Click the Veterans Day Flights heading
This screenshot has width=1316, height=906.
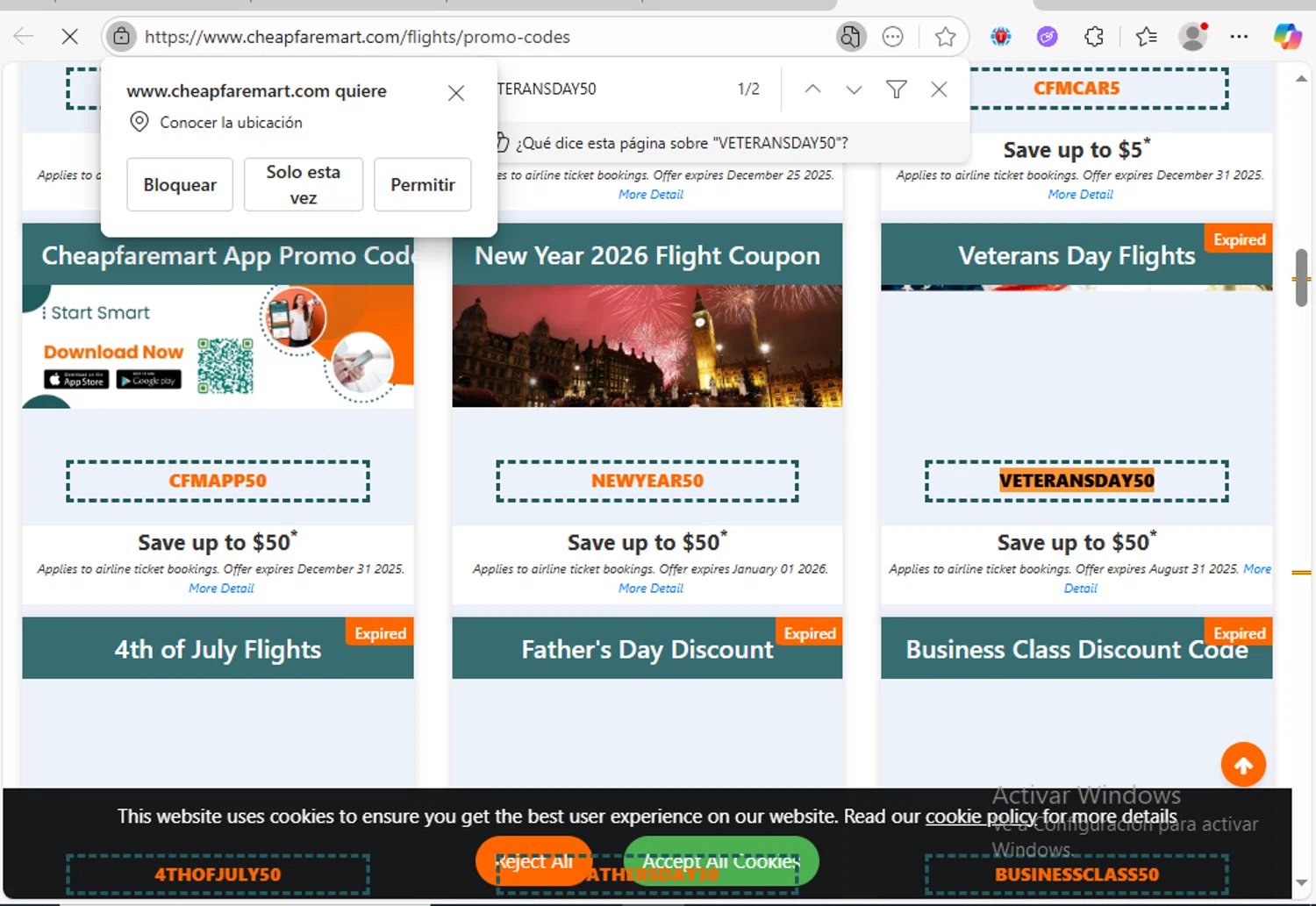(x=1076, y=255)
